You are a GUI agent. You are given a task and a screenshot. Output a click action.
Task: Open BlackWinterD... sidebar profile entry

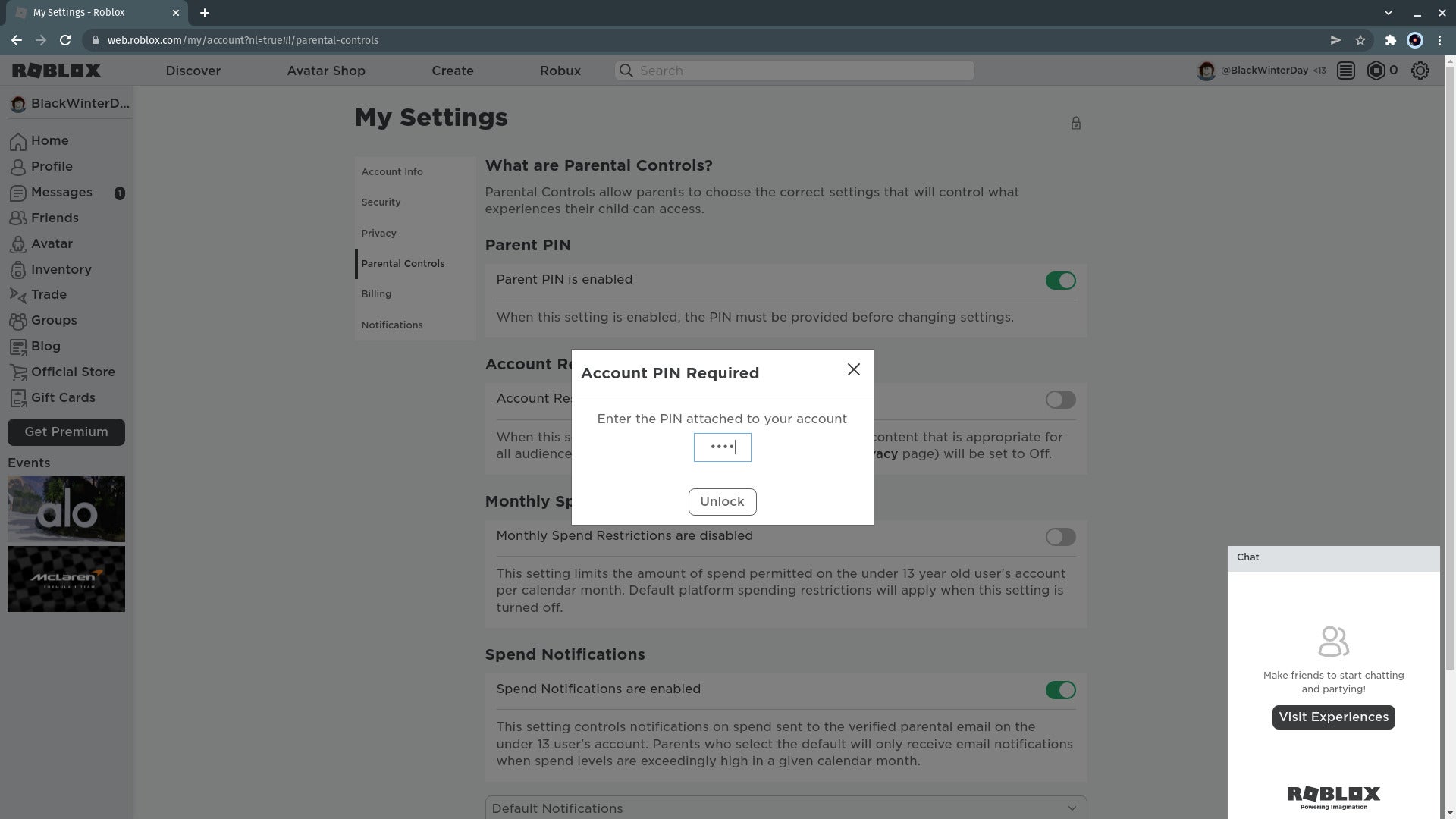click(x=69, y=104)
